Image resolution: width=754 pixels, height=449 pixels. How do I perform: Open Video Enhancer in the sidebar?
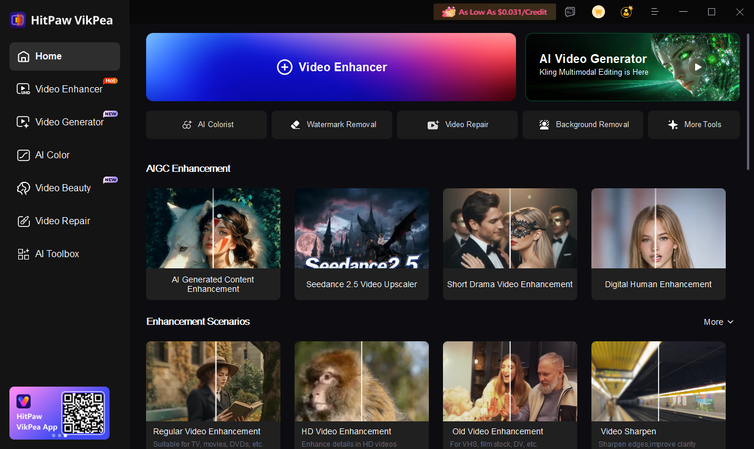click(x=64, y=89)
